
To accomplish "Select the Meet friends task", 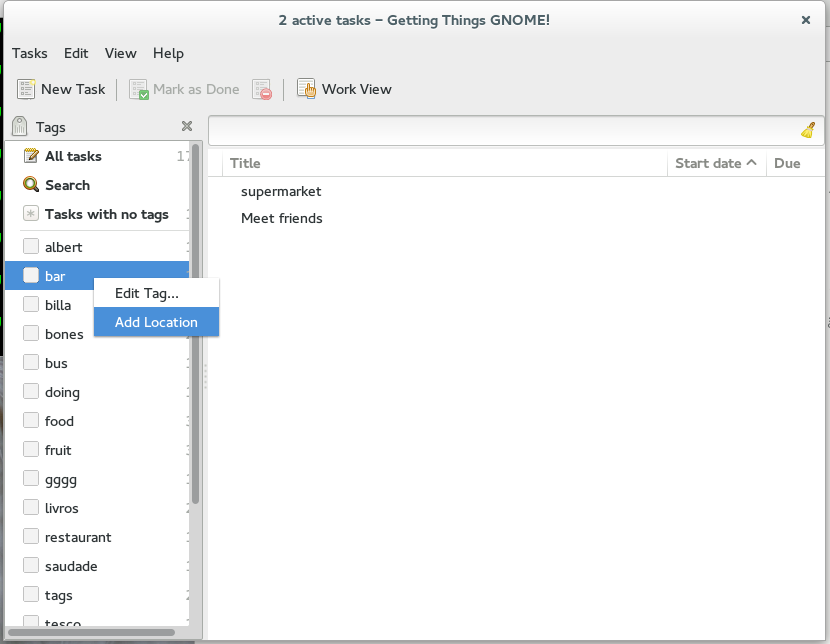I will (282, 218).
